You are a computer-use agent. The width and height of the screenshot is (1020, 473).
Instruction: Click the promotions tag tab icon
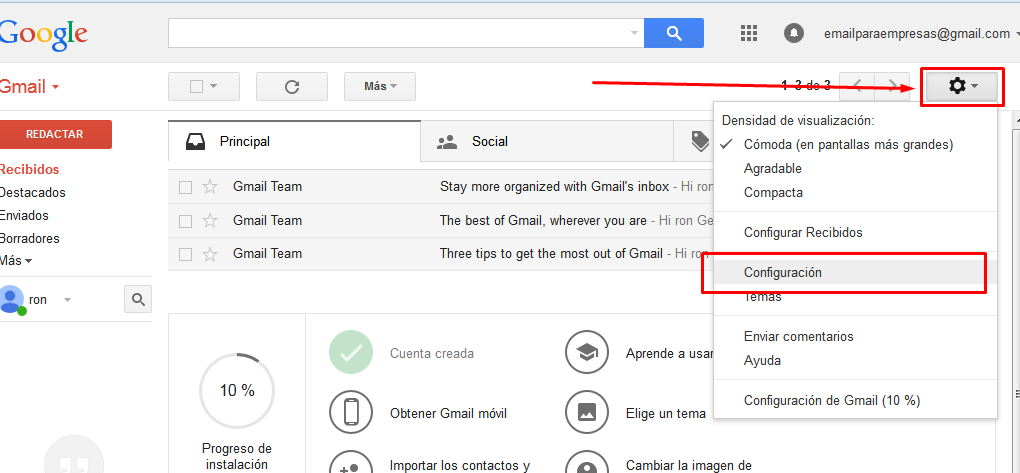point(700,141)
